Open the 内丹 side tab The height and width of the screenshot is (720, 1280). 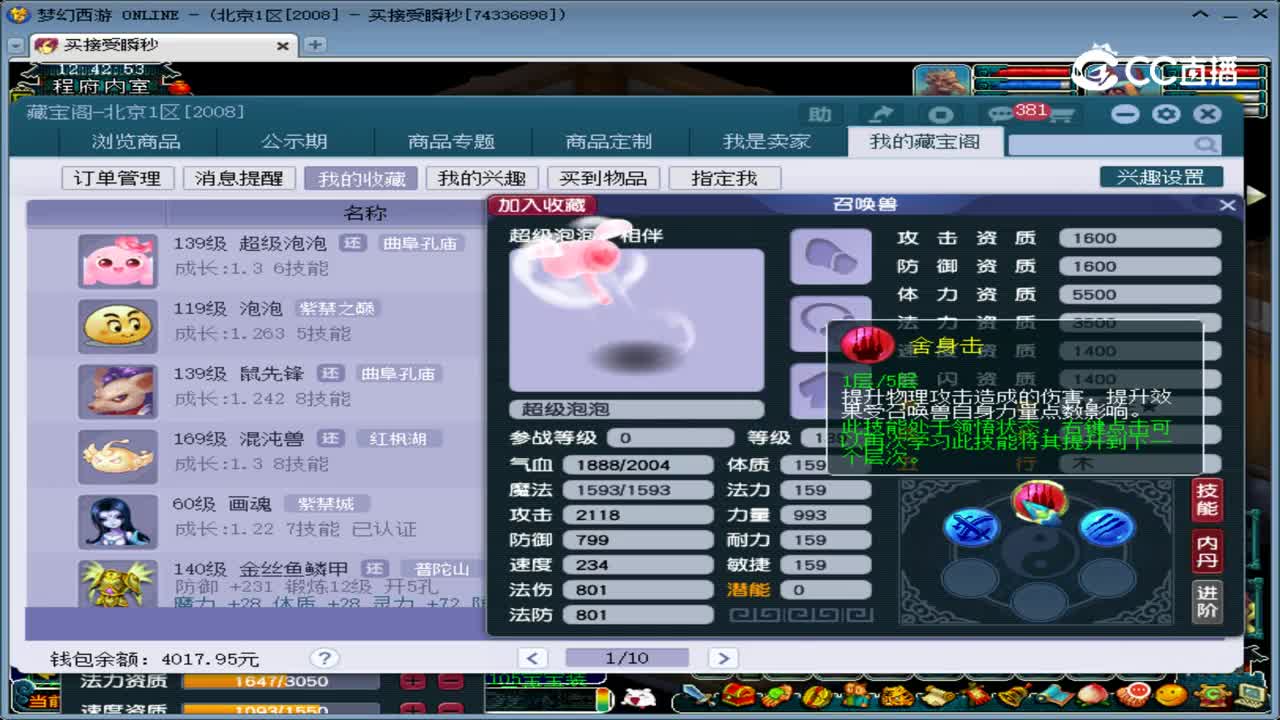(x=1207, y=550)
